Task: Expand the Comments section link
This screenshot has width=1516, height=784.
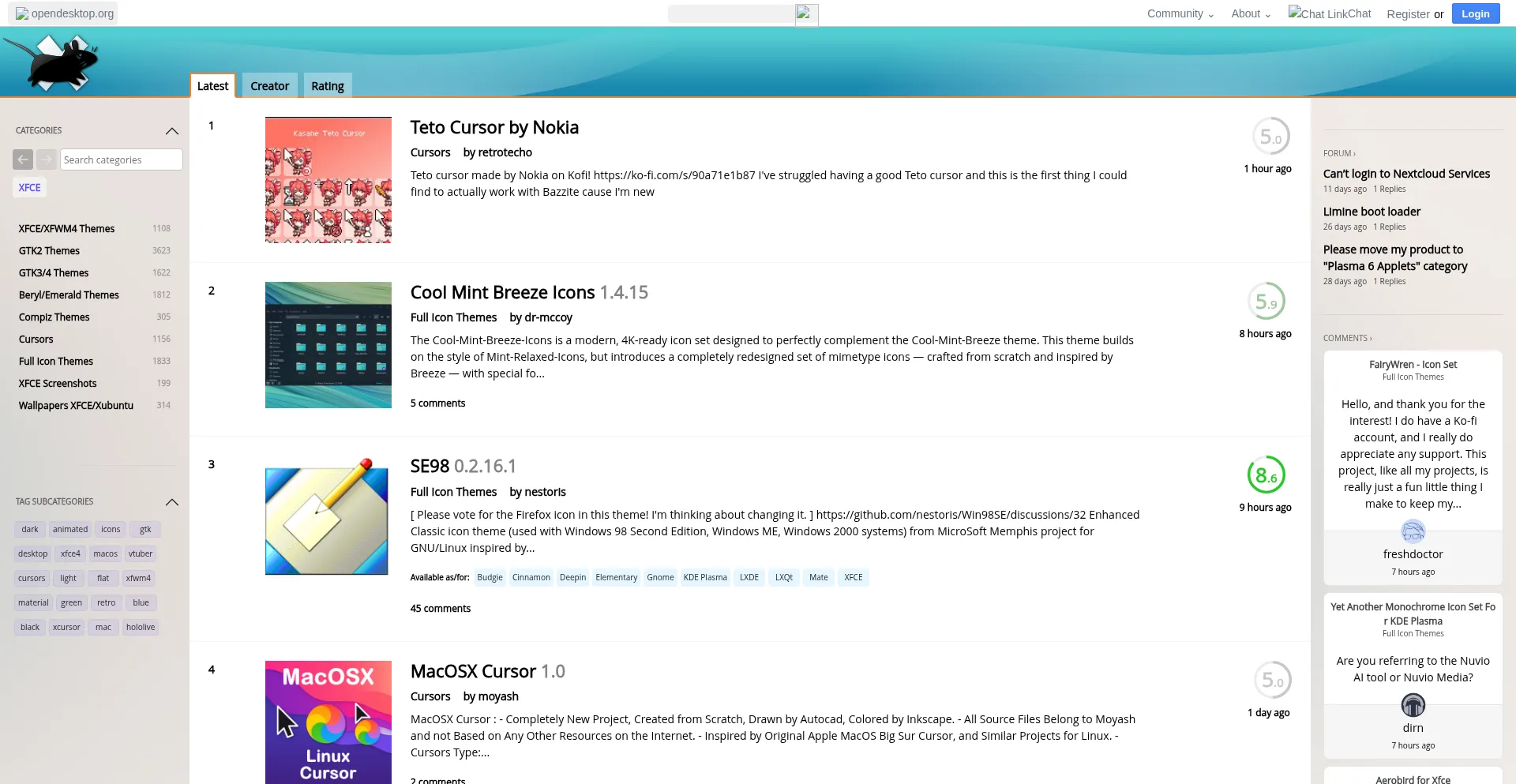Action: tap(1347, 338)
